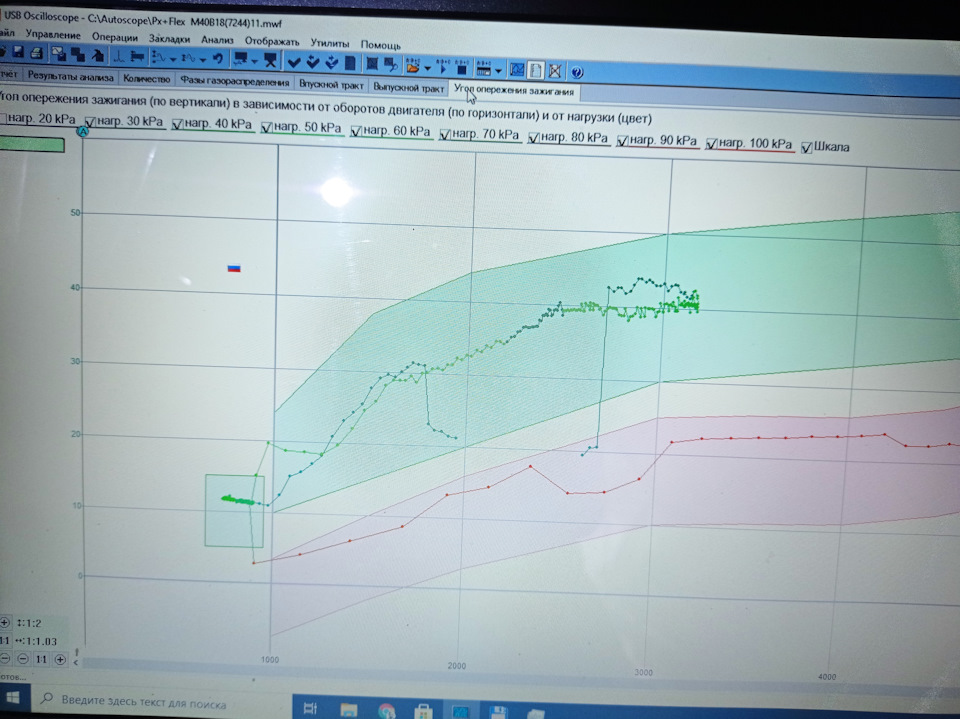This screenshot has height=719, width=960.
Task: Open a file with the orange folder icon
Action: tap(413, 66)
